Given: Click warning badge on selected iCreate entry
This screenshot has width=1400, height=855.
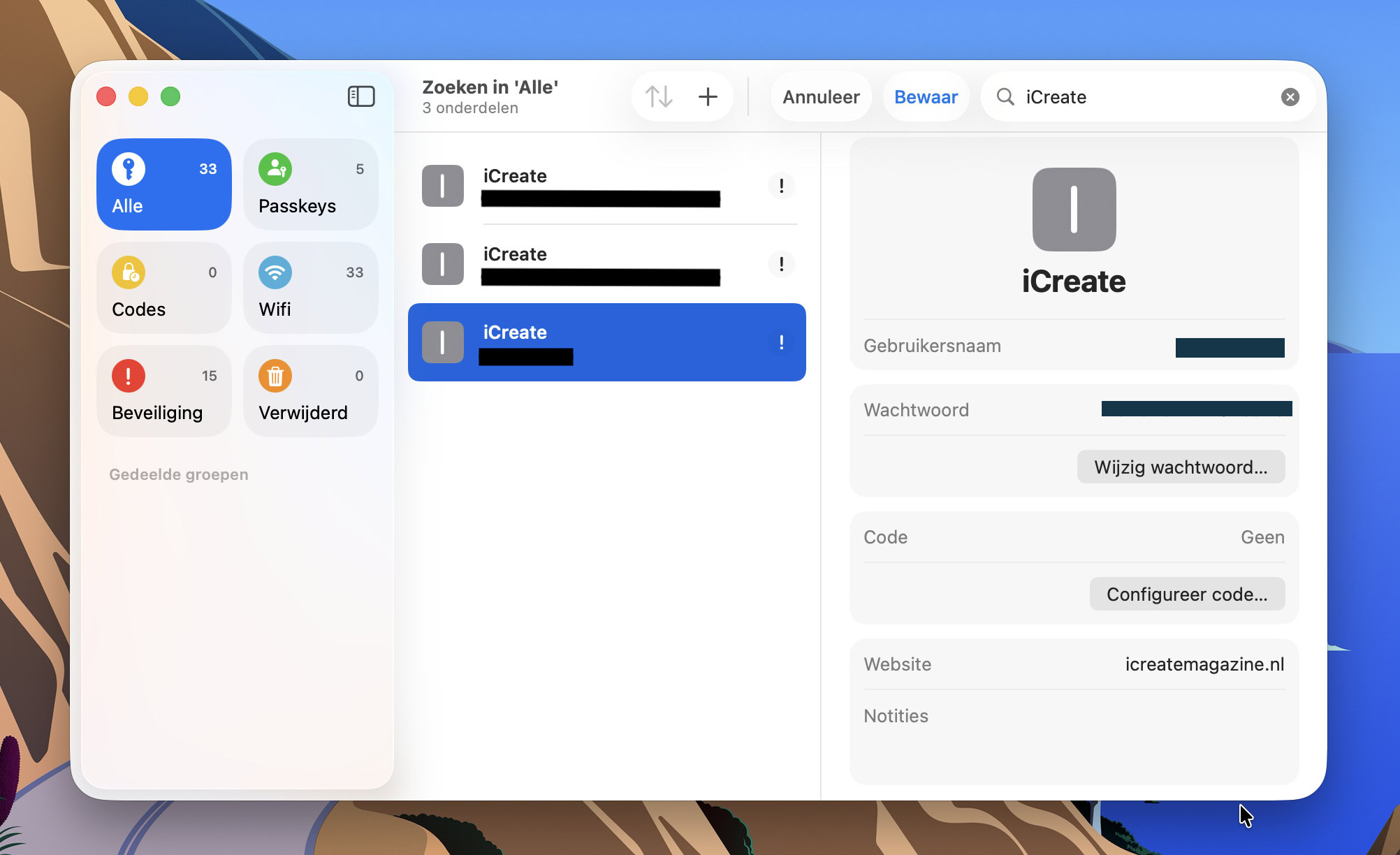Looking at the screenshot, I should click(x=781, y=342).
